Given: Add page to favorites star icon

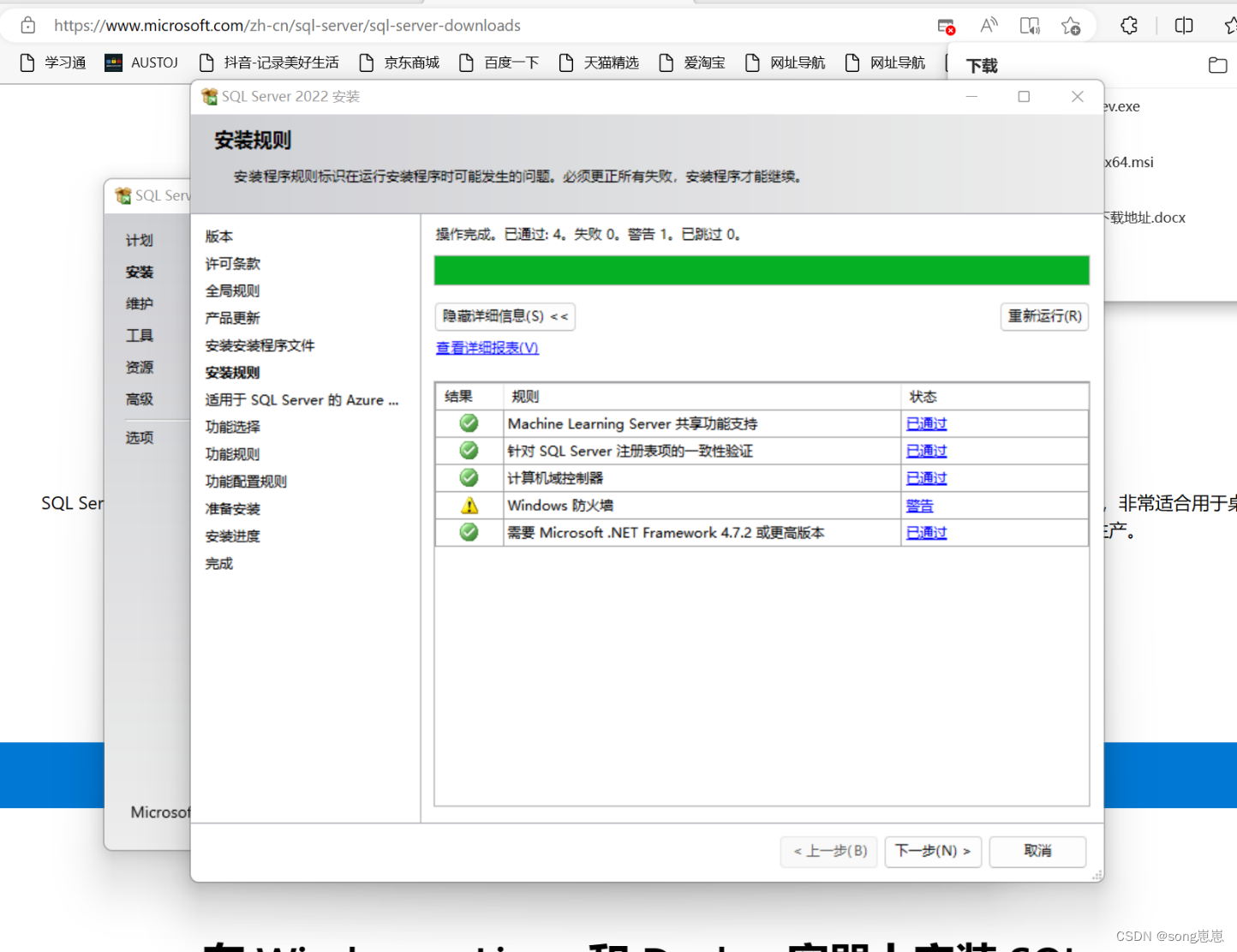Looking at the screenshot, I should (1071, 26).
